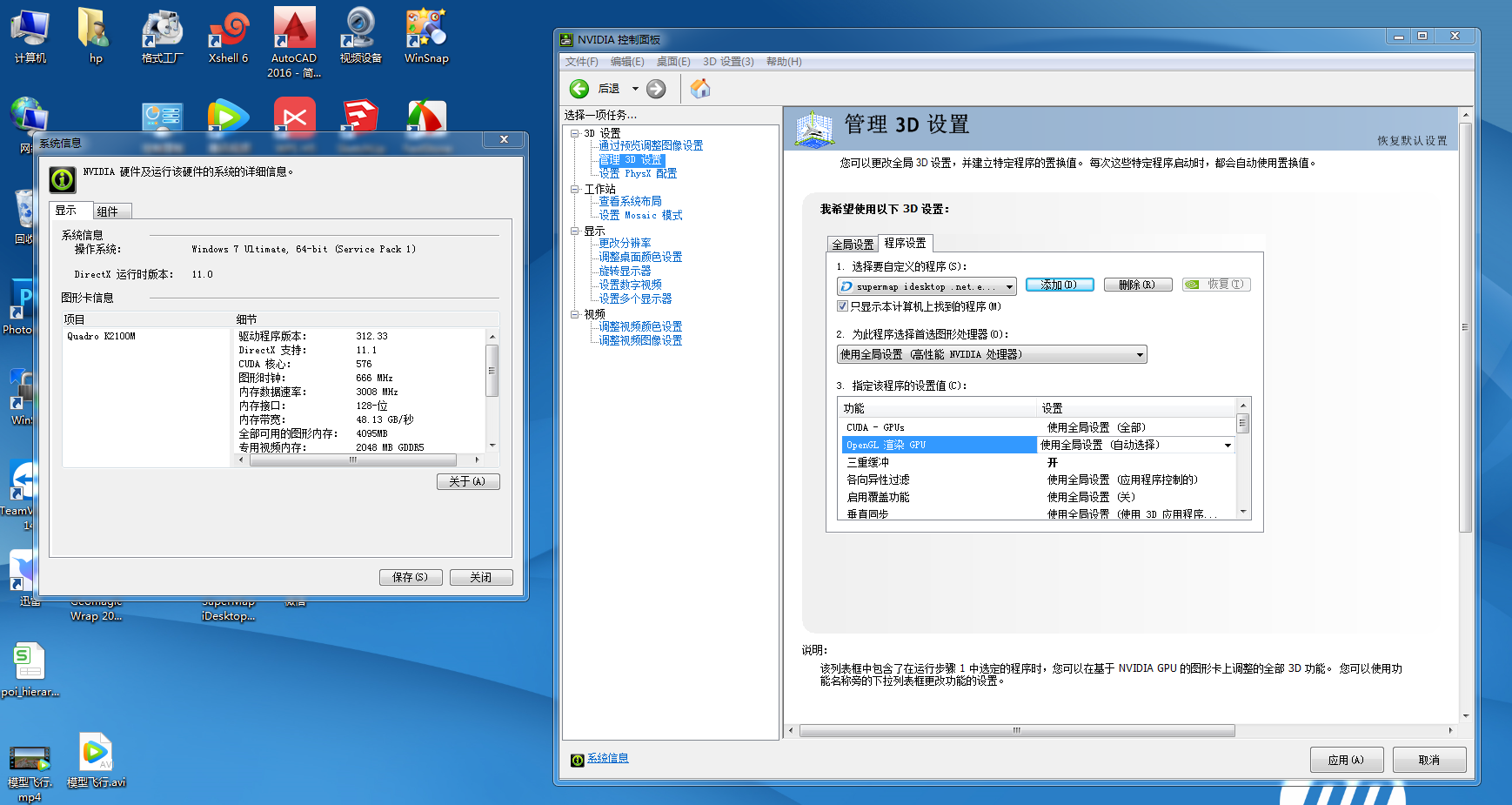1512x805 pixels.
Task: Select the red icon with white cross mark
Action: (294, 116)
